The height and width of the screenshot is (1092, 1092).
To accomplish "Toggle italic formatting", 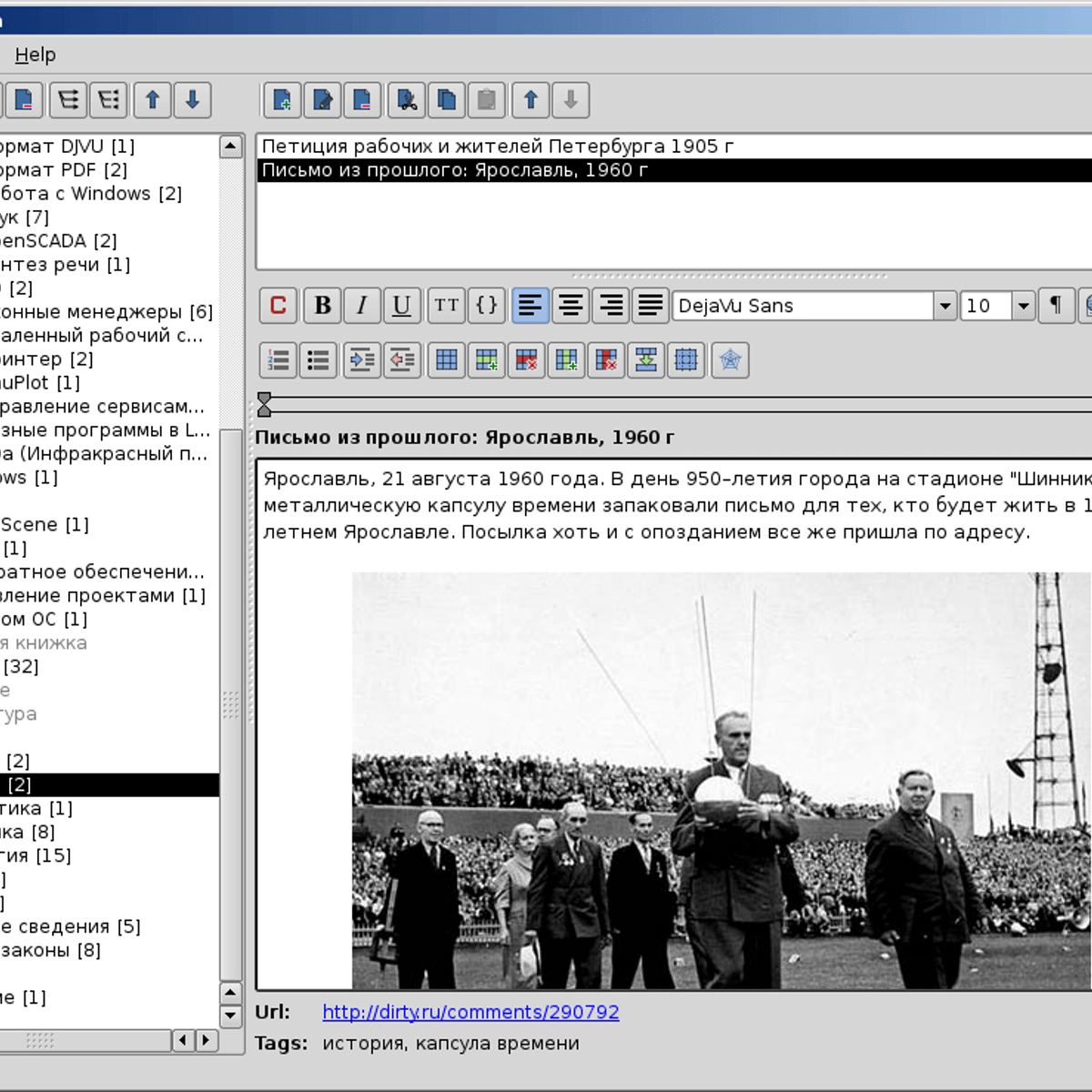I will click(x=361, y=306).
